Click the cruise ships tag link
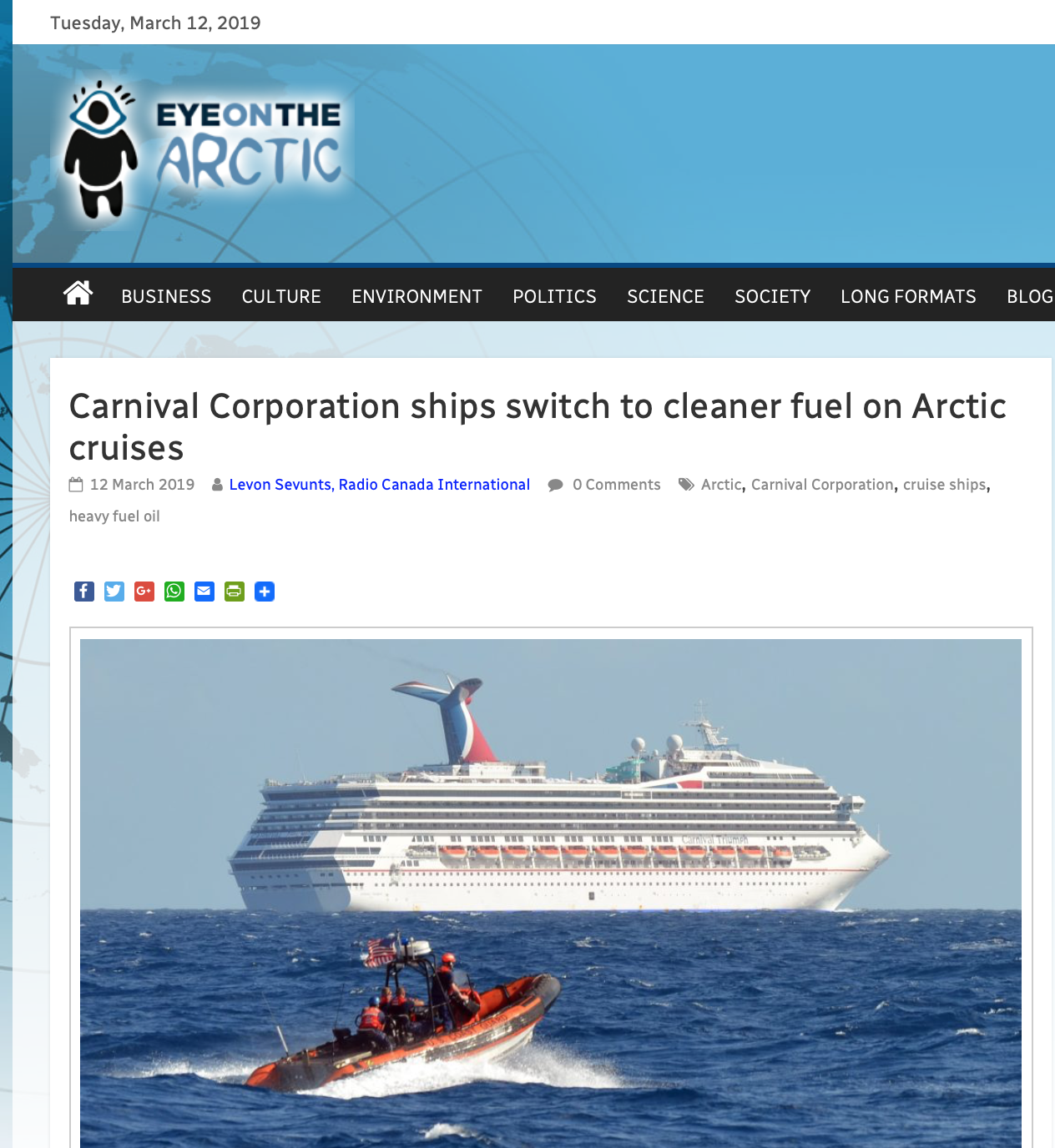Viewport: 1055px width, 1148px height. point(944,485)
